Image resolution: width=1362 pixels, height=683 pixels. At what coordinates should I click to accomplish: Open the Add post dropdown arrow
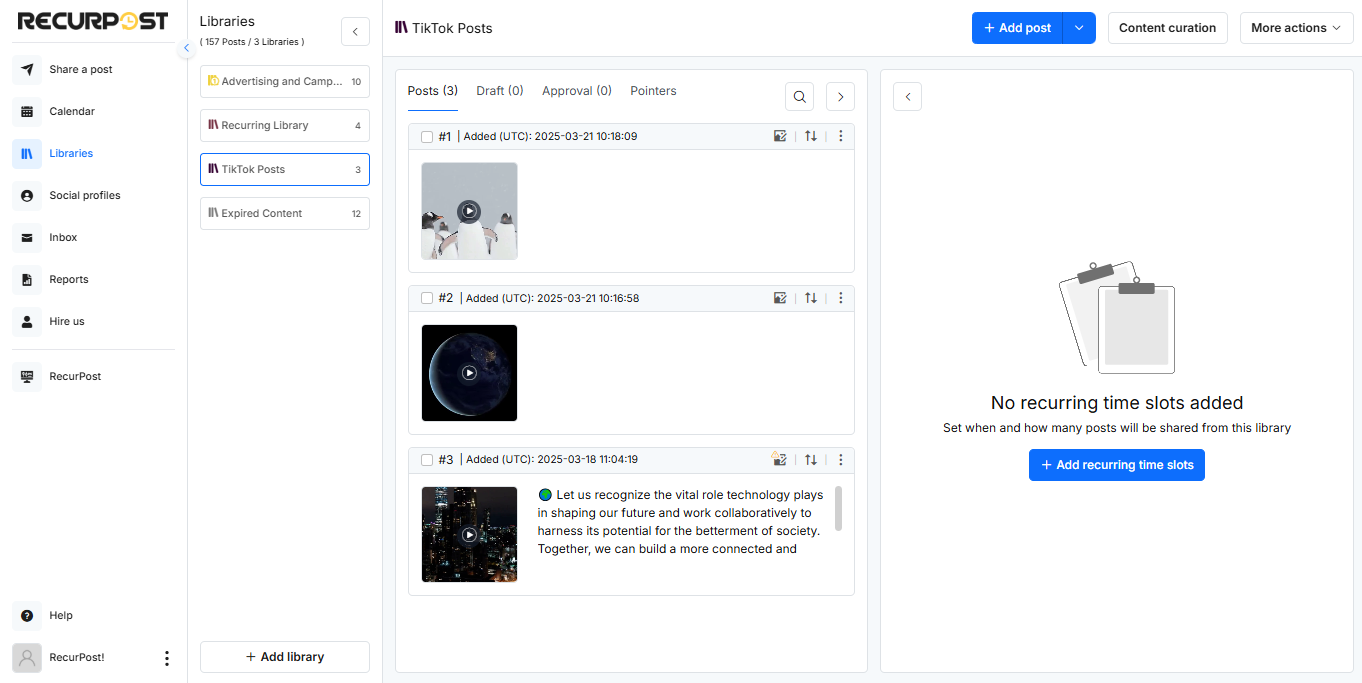click(1079, 28)
